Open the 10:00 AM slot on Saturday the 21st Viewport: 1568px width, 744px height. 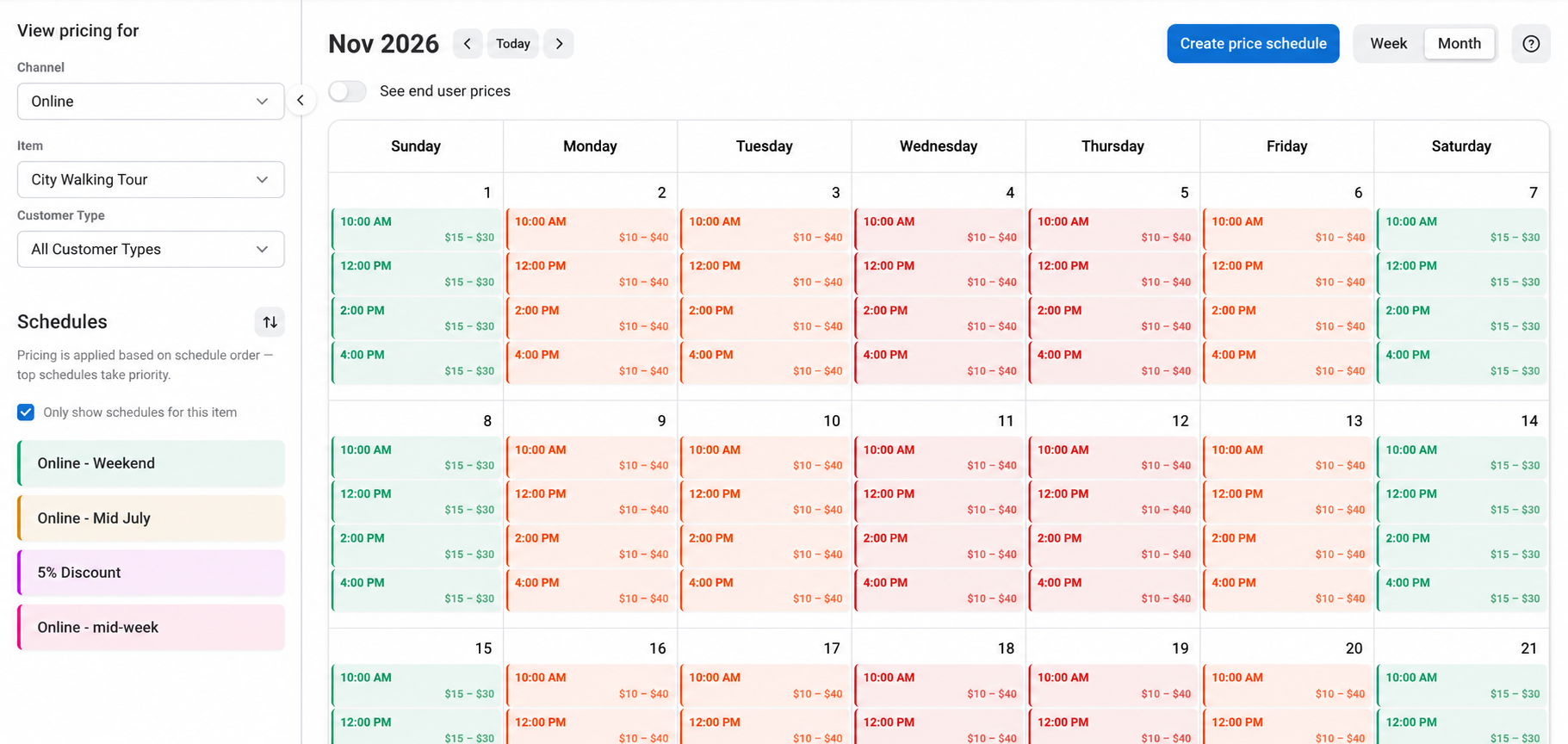point(1462,685)
